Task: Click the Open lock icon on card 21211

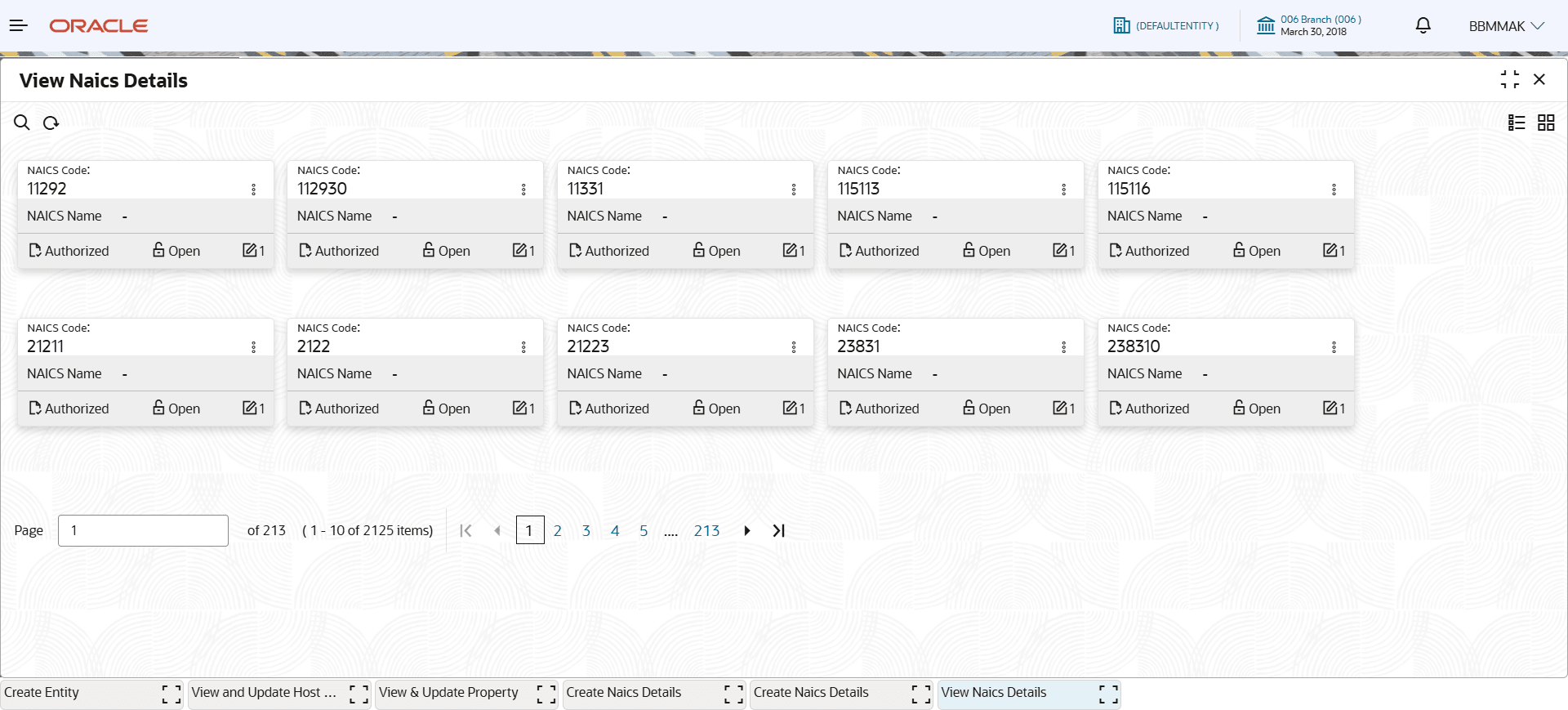Action: pyautogui.click(x=158, y=408)
